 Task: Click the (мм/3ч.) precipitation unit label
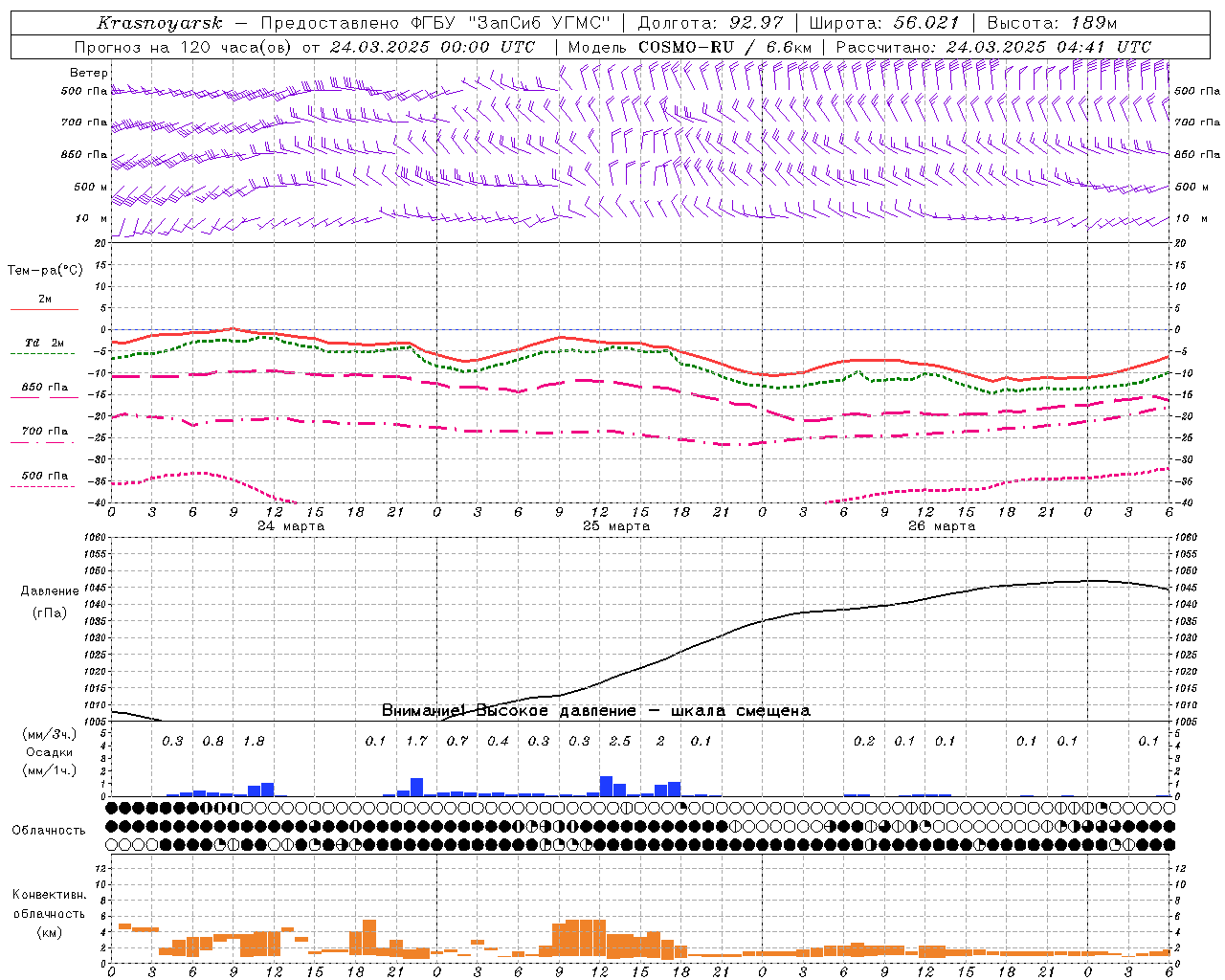pyautogui.click(x=50, y=734)
